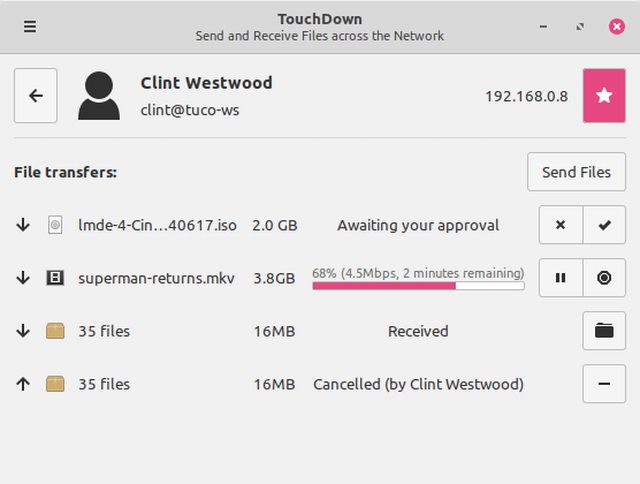Viewport: 640px width, 484px height.
Task: Click the ISO disc file icon
Action: [x=55, y=225]
